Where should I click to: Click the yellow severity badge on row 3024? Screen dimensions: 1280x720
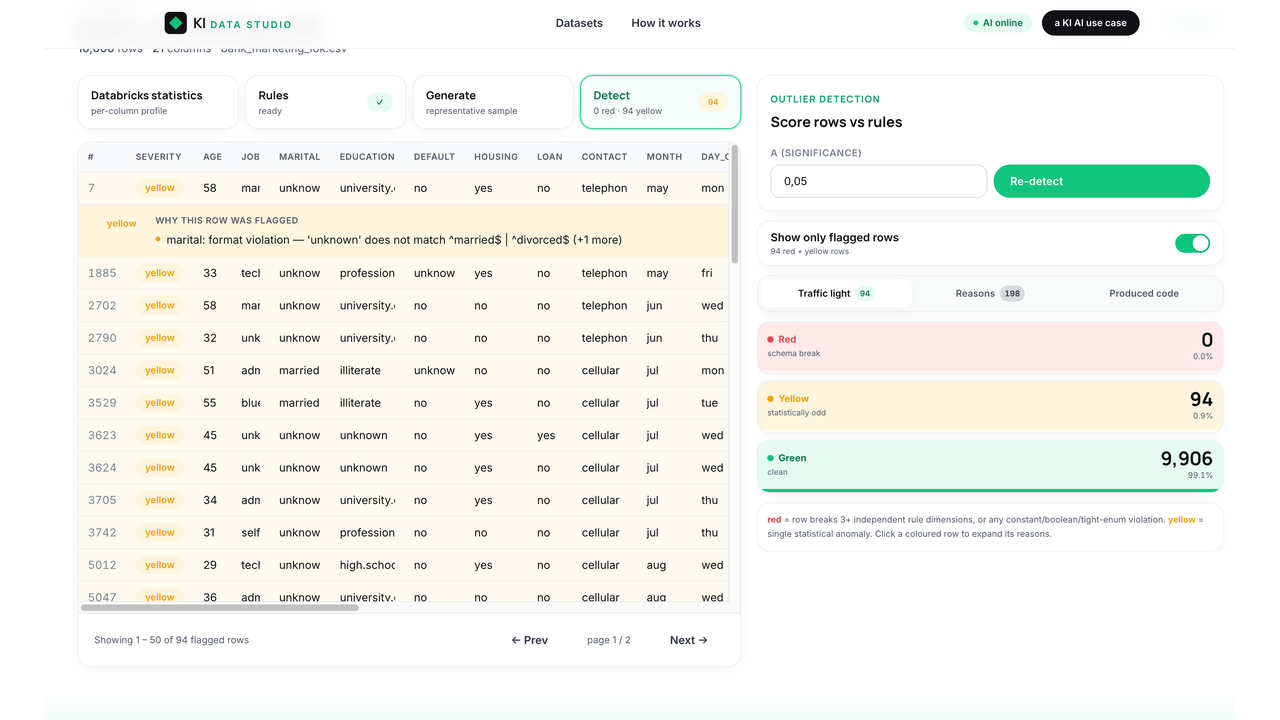[160, 370]
